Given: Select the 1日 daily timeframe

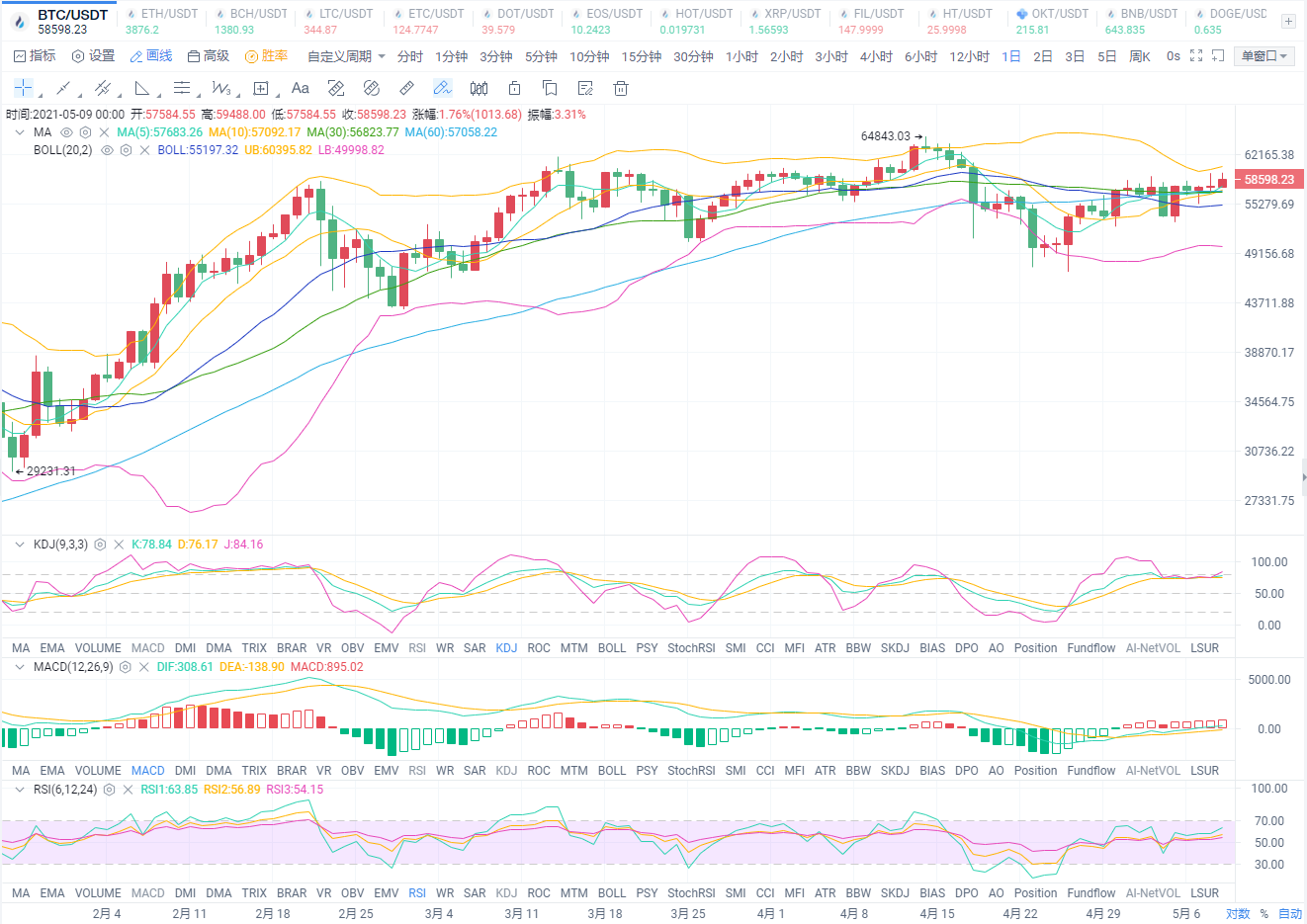Looking at the screenshot, I should coord(1011,56).
